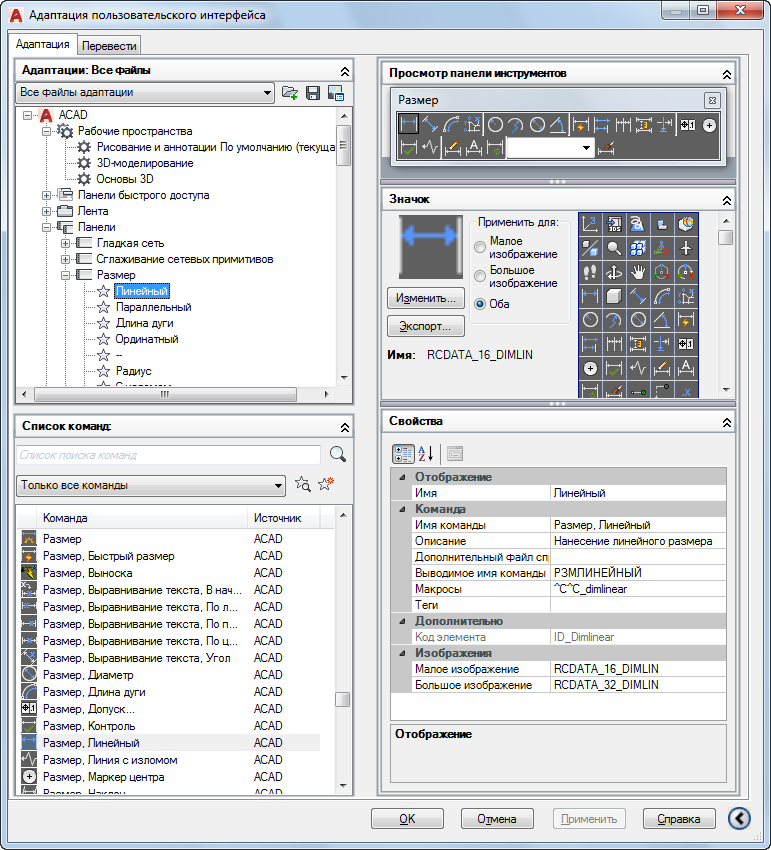Open a customization file with folder icon
Viewport: 771px width, 850px height.
(x=290, y=93)
